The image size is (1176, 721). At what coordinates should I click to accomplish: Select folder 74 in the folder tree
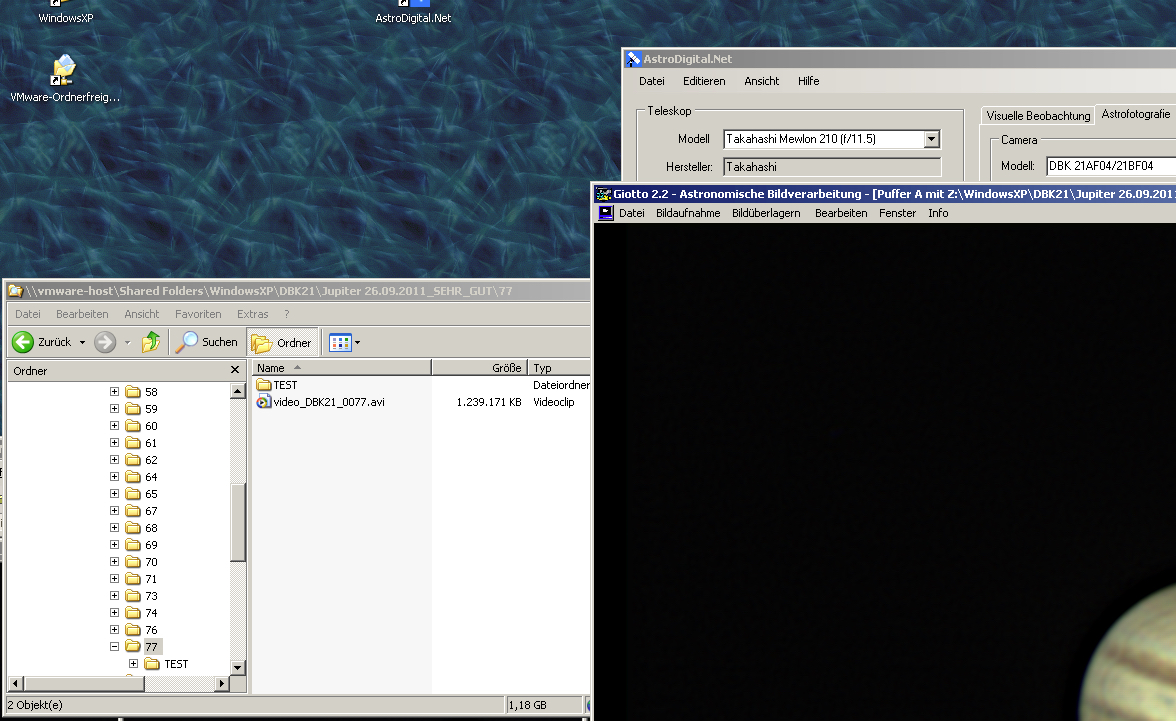[x=142, y=613]
